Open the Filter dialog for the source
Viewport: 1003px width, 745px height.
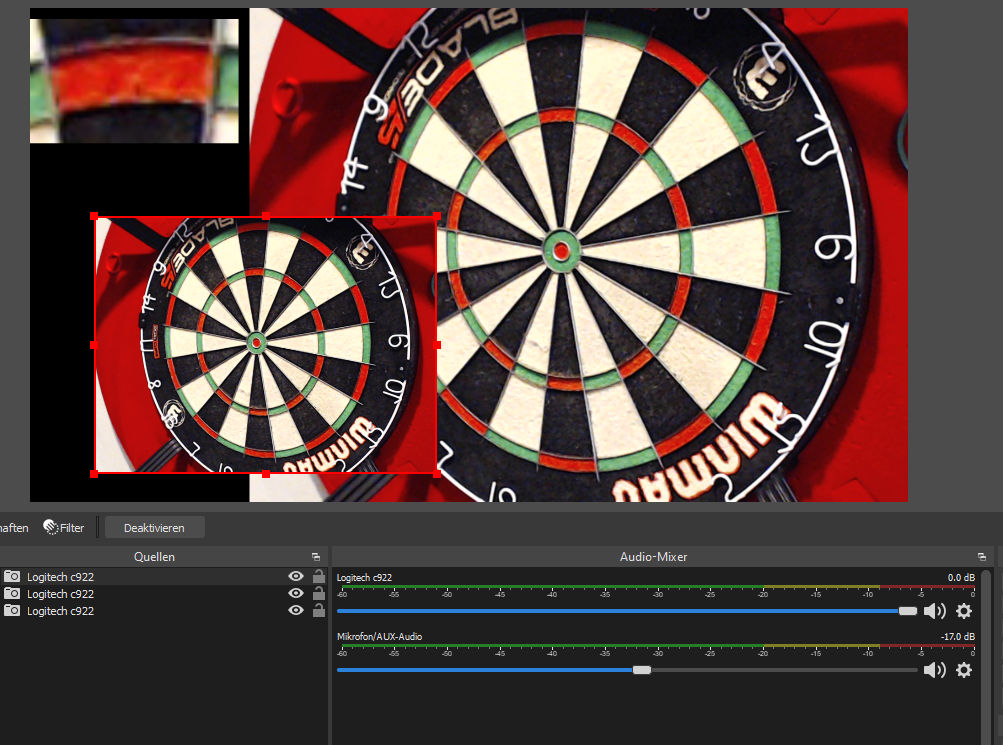pyautogui.click(x=64, y=527)
